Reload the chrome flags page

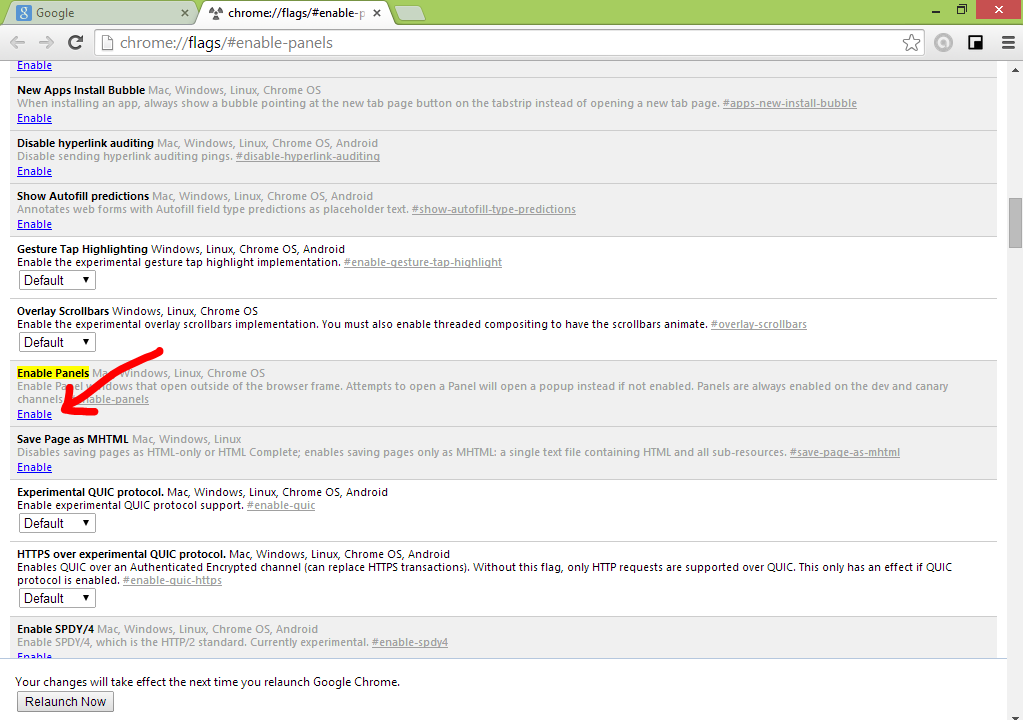(x=76, y=42)
